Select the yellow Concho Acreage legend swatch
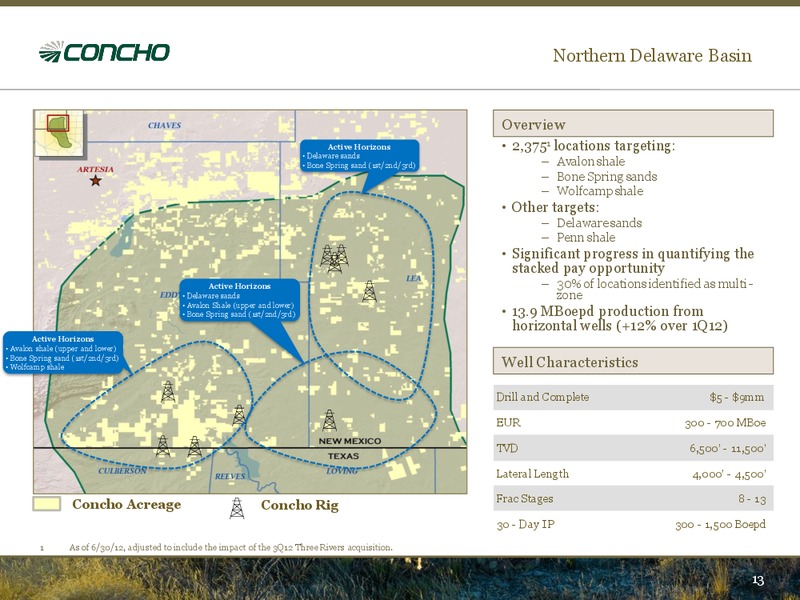The height and width of the screenshot is (600, 800). pyautogui.click(x=47, y=504)
